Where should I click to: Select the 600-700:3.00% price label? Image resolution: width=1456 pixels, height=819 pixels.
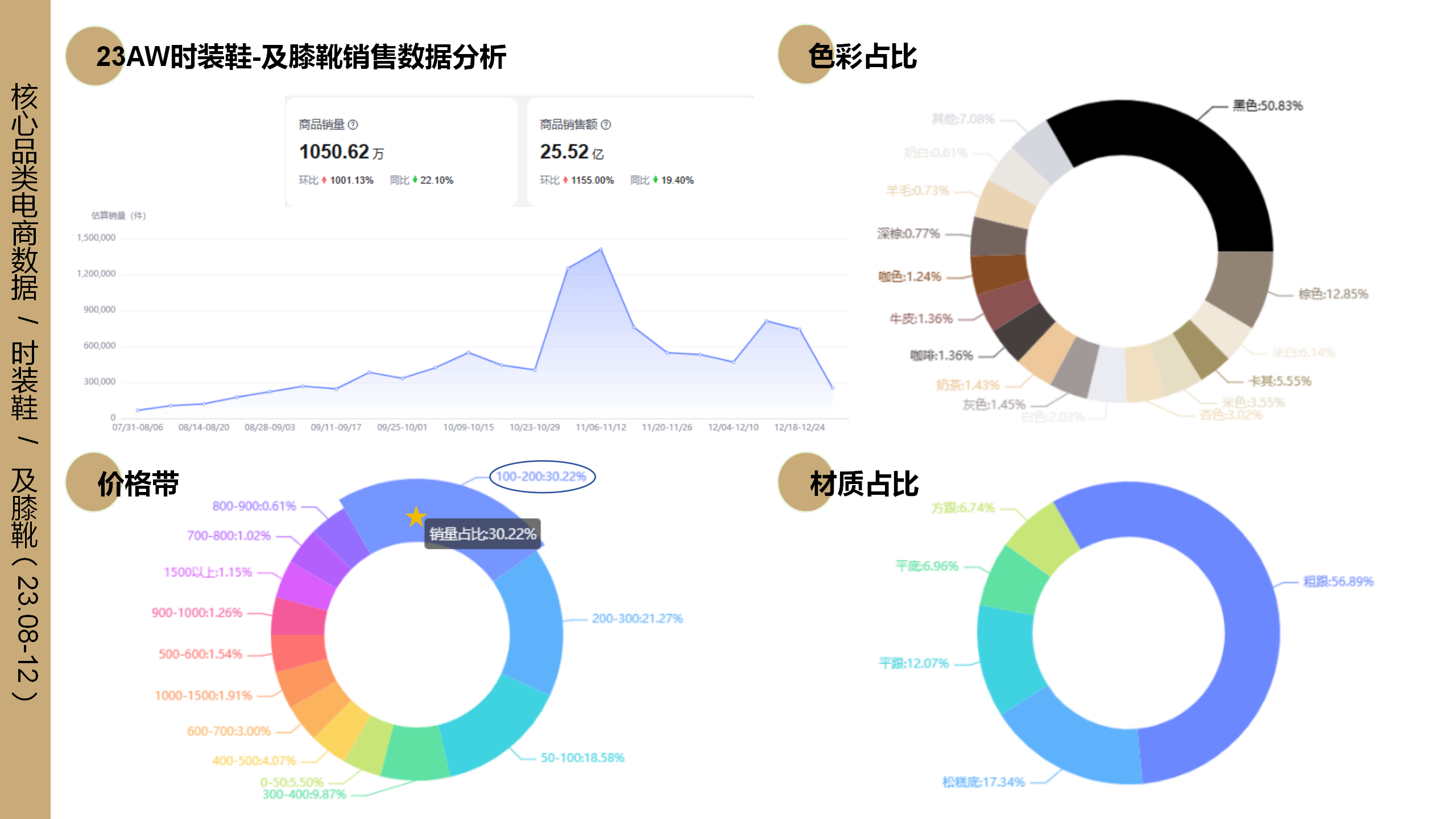click(229, 731)
